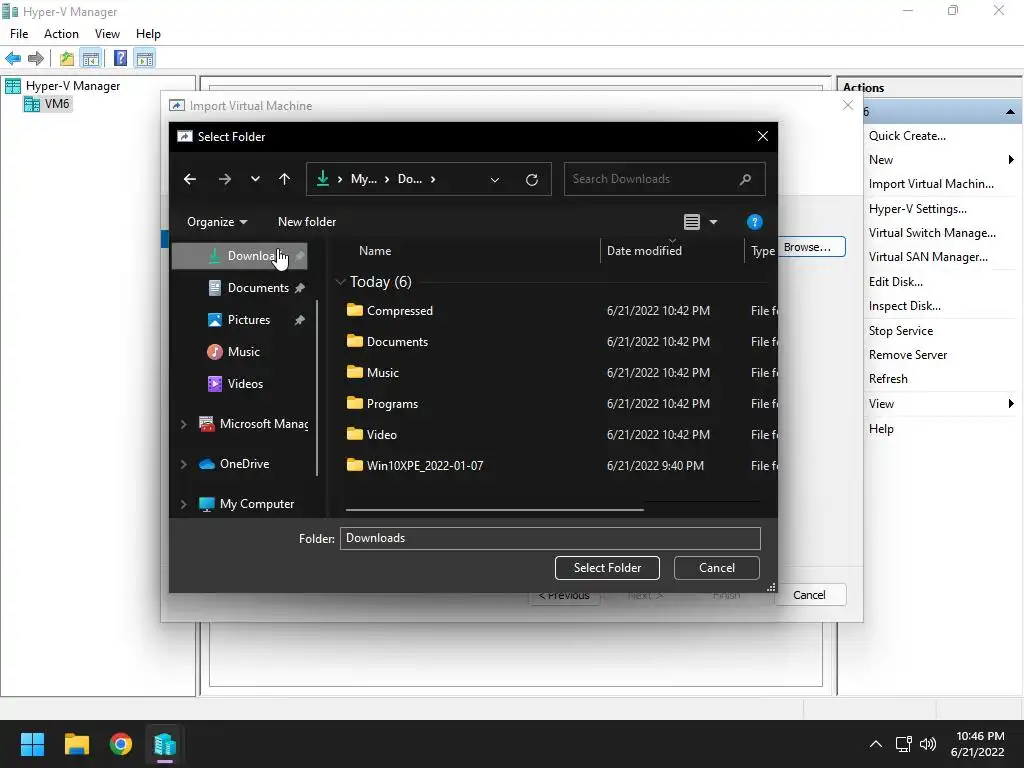
Task: Open view options dropdown arrow
Action: click(x=713, y=222)
